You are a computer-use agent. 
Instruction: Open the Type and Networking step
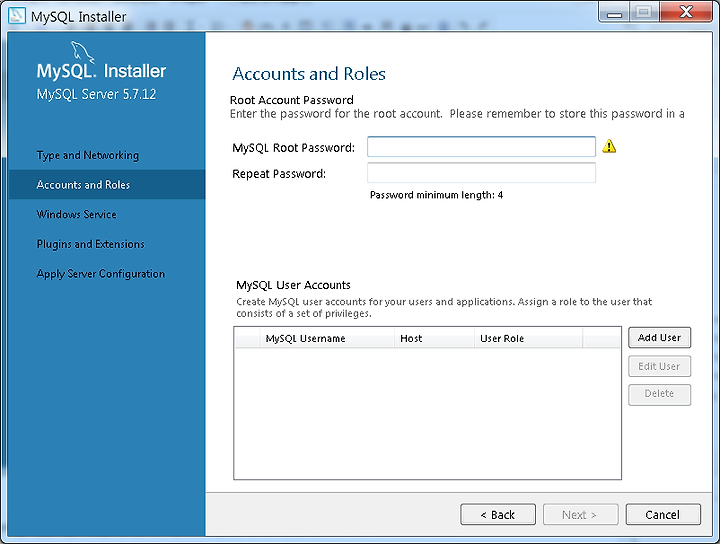coord(88,156)
